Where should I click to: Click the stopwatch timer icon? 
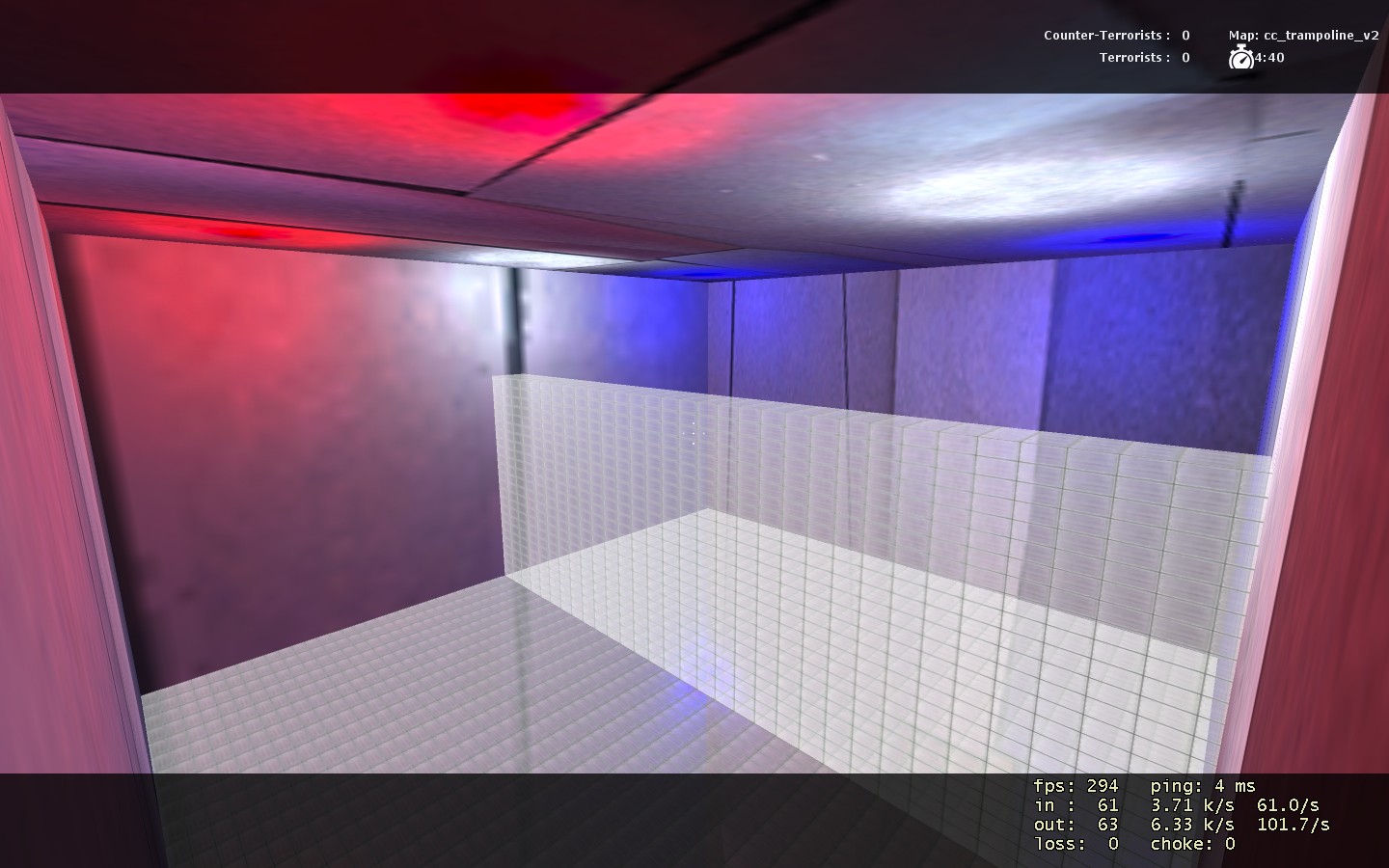(x=1241, y=58)
